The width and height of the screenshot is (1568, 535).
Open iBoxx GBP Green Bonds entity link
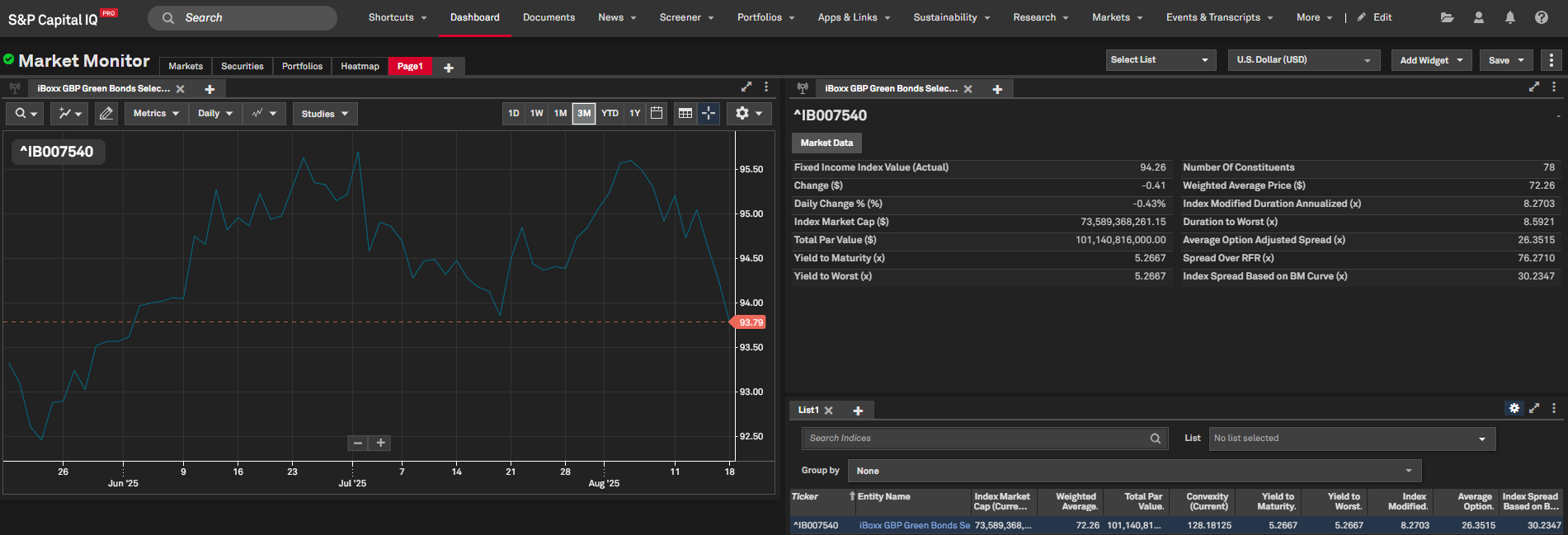click(914, 525)
